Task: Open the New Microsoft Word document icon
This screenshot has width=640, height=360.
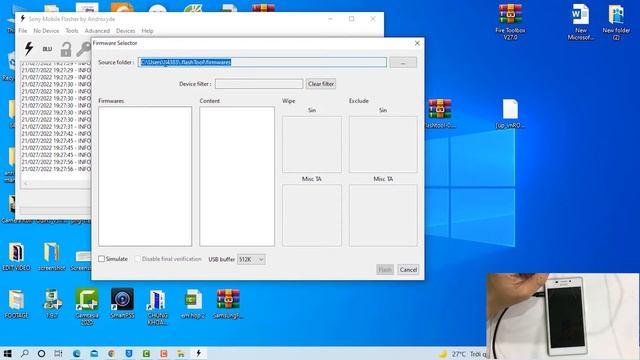Action: tap(580, 22)
